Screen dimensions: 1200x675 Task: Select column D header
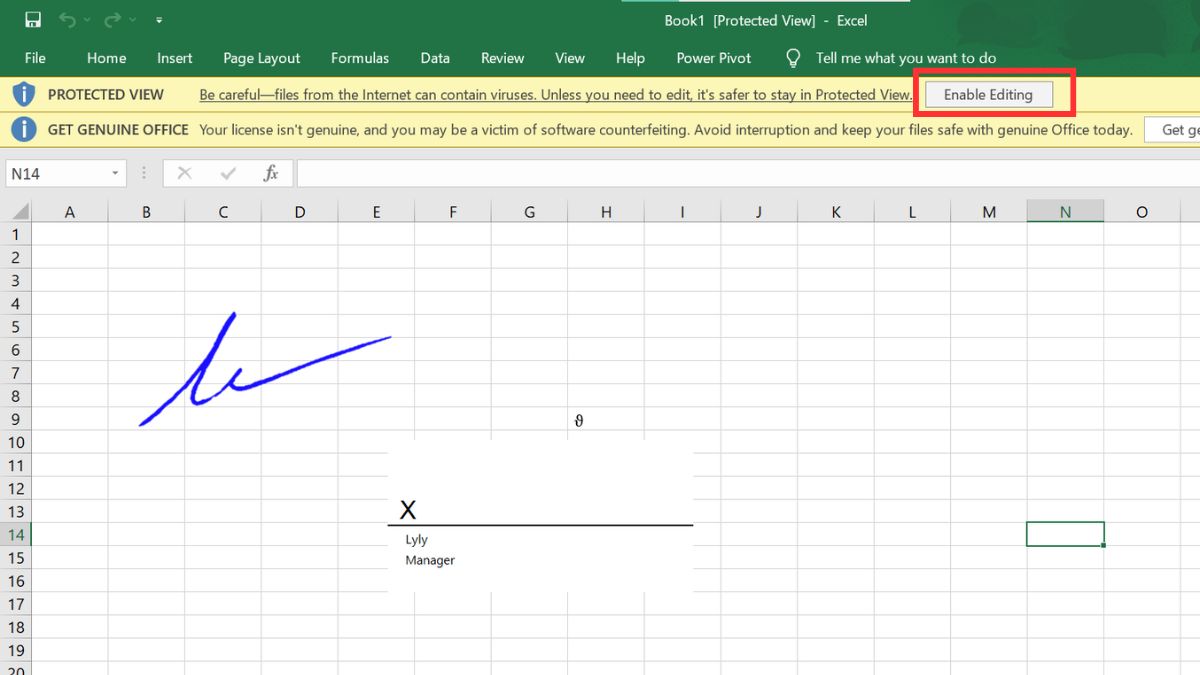tap(300, 212)
